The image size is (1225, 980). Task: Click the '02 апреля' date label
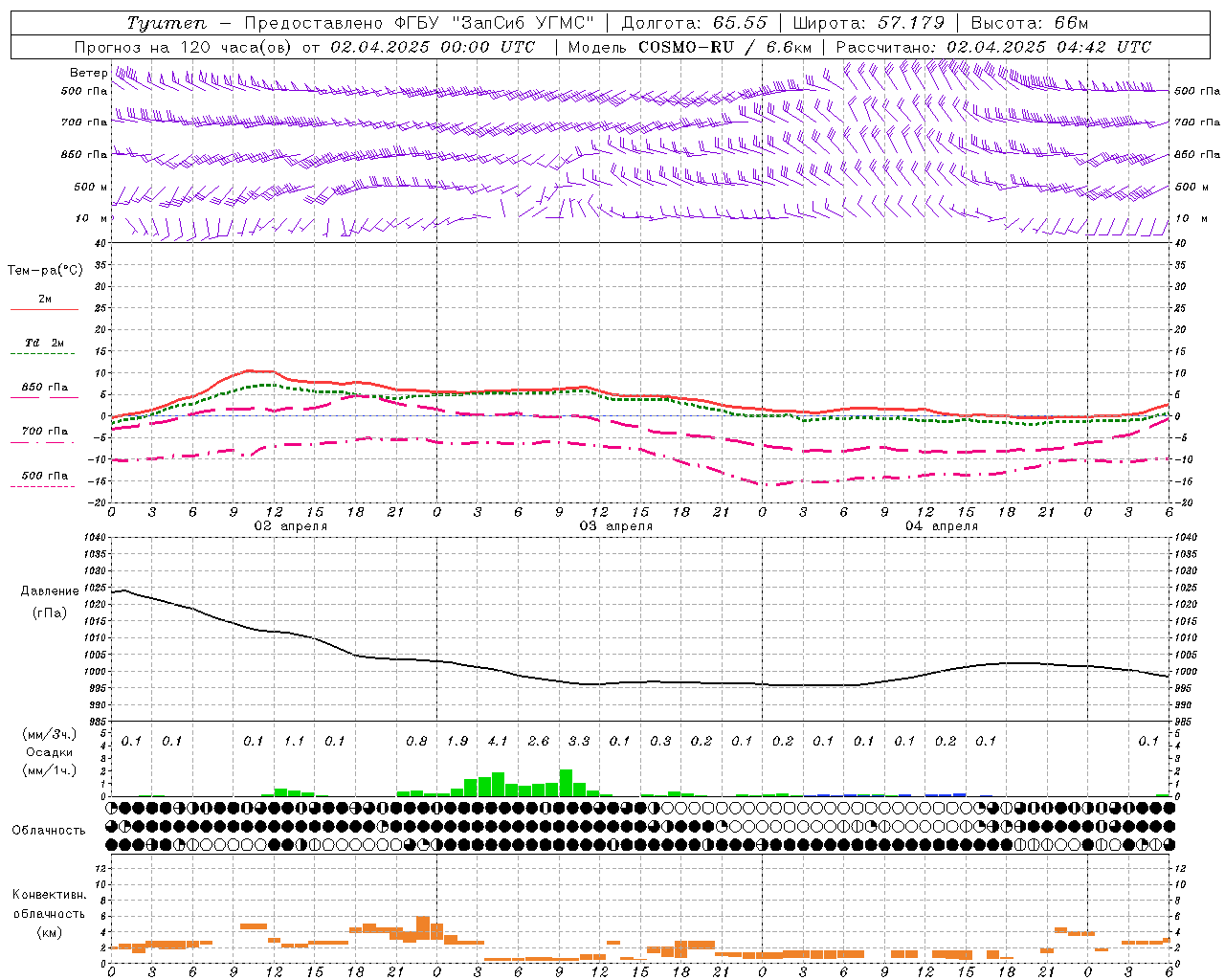[x=290, y=525]
